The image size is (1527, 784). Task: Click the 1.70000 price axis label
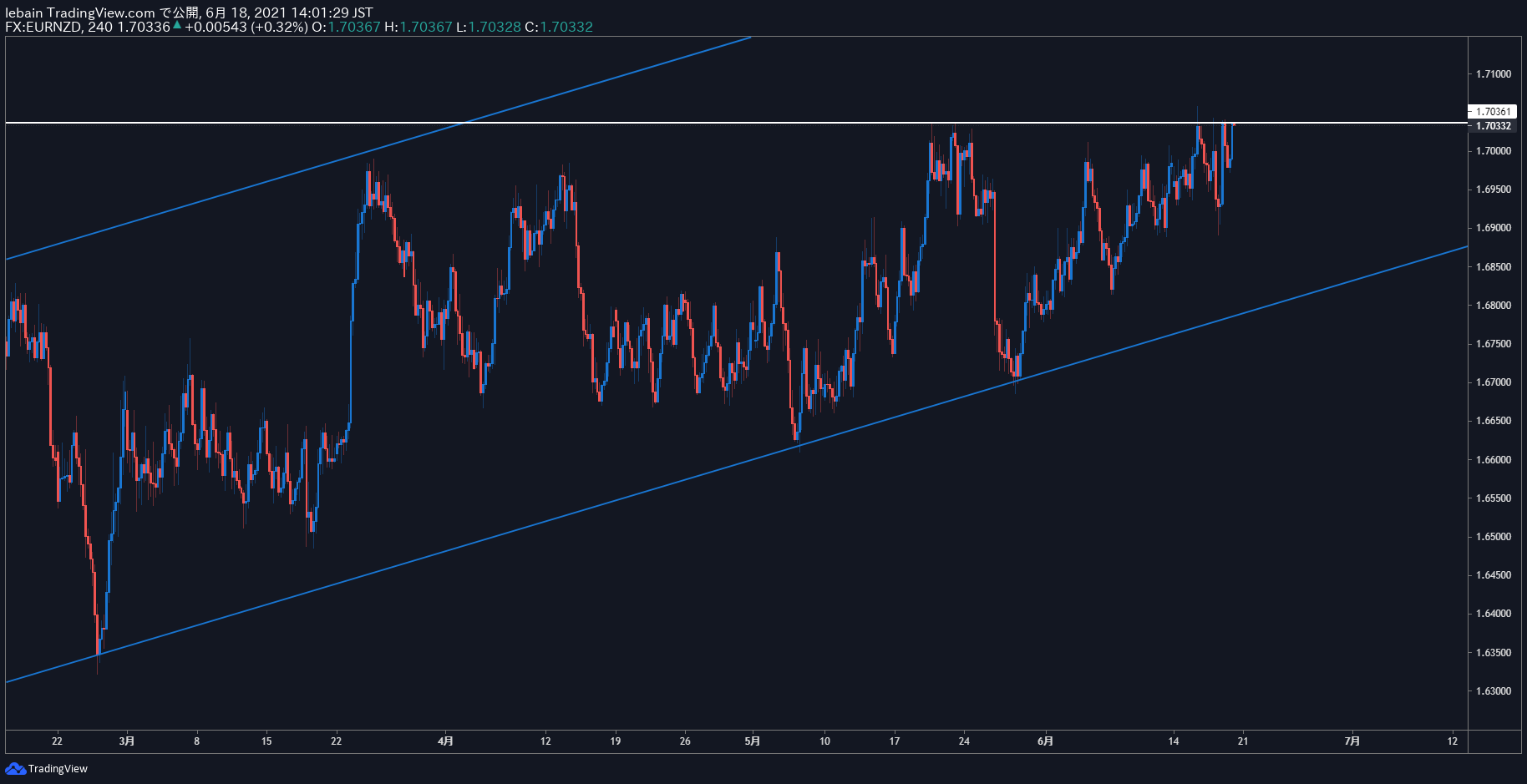point(1493,151)
